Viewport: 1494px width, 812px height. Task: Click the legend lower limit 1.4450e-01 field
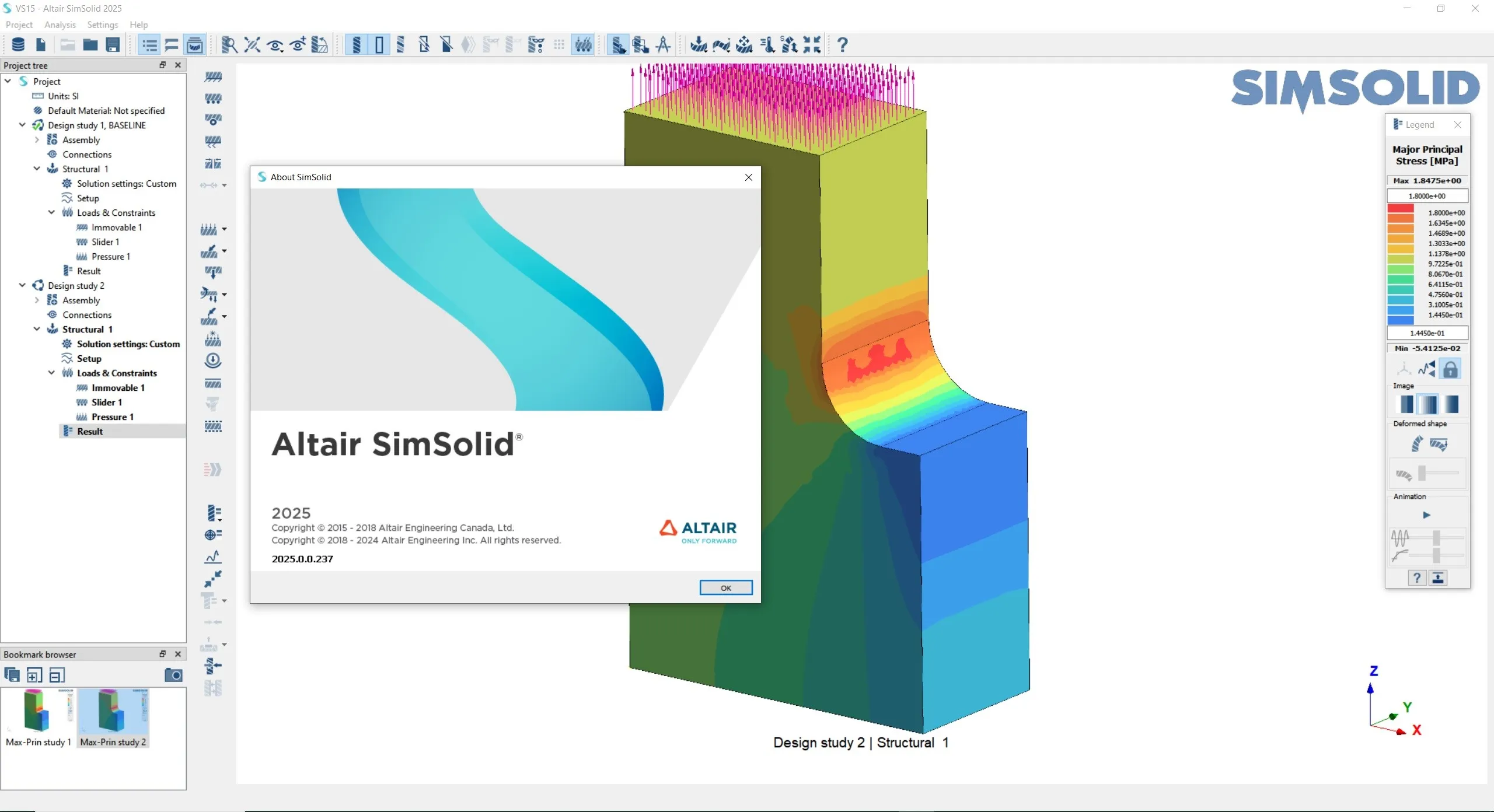(x=1427, y=333)
